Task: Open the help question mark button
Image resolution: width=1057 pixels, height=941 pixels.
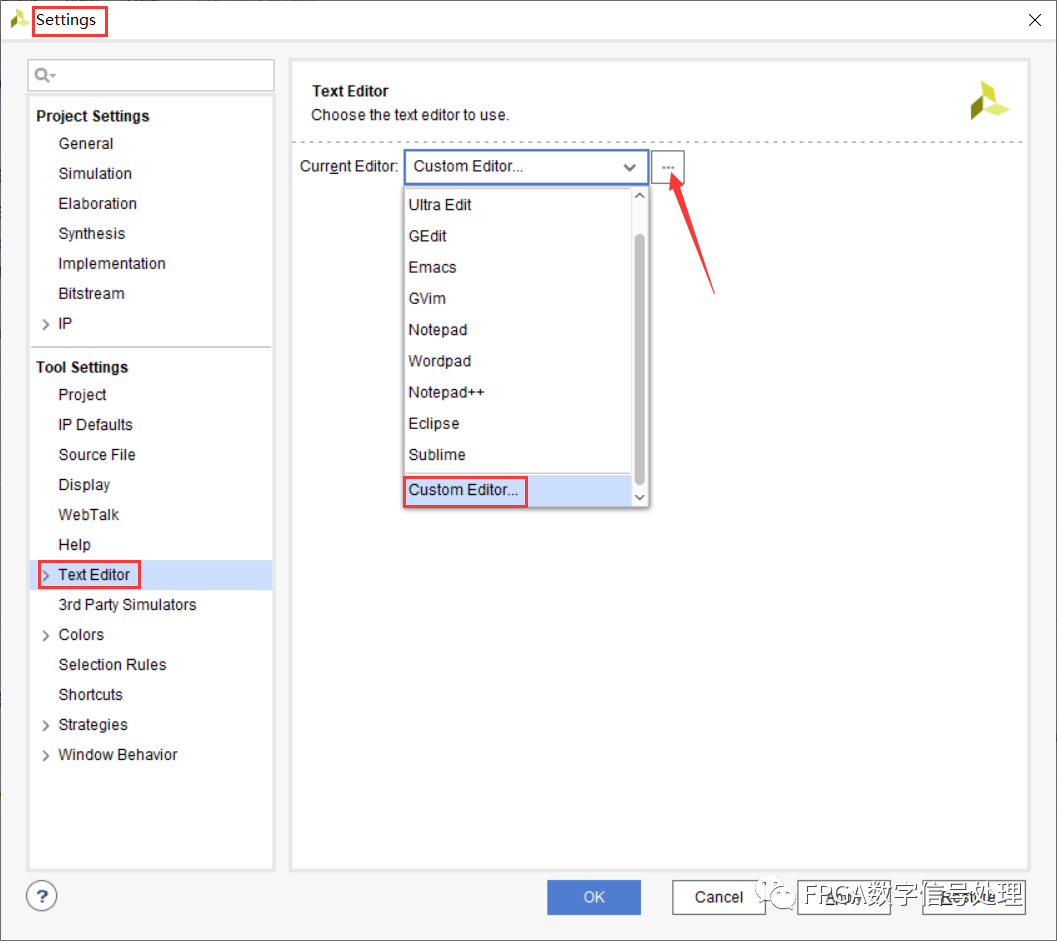Action: click(42, 896)
